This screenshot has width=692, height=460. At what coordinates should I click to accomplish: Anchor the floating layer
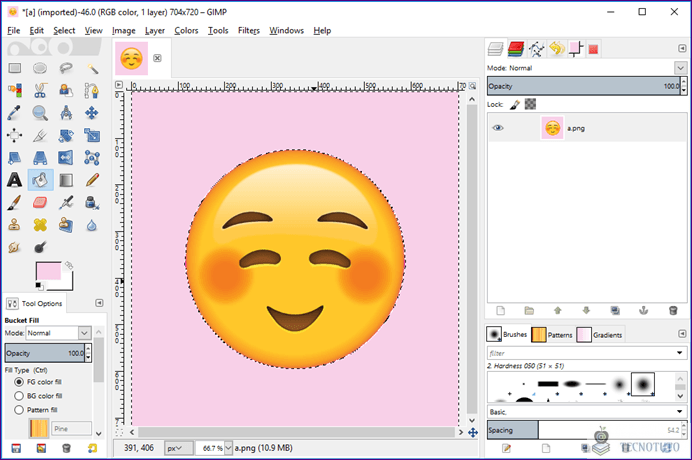pyautogui.click(x=643, y=311)
